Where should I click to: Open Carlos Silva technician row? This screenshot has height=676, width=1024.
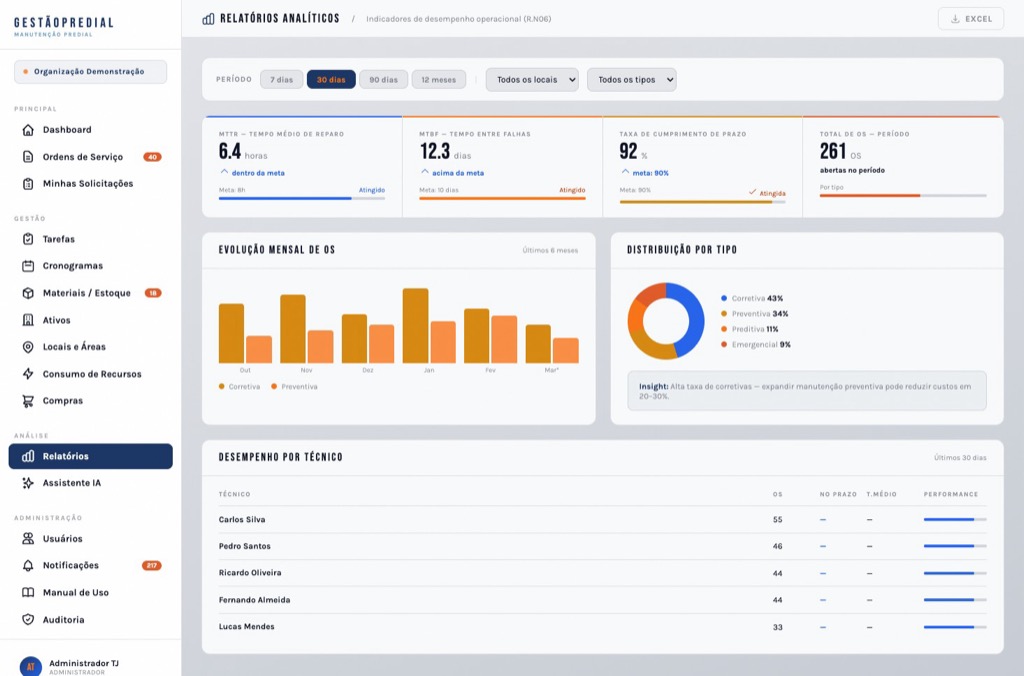242,520
